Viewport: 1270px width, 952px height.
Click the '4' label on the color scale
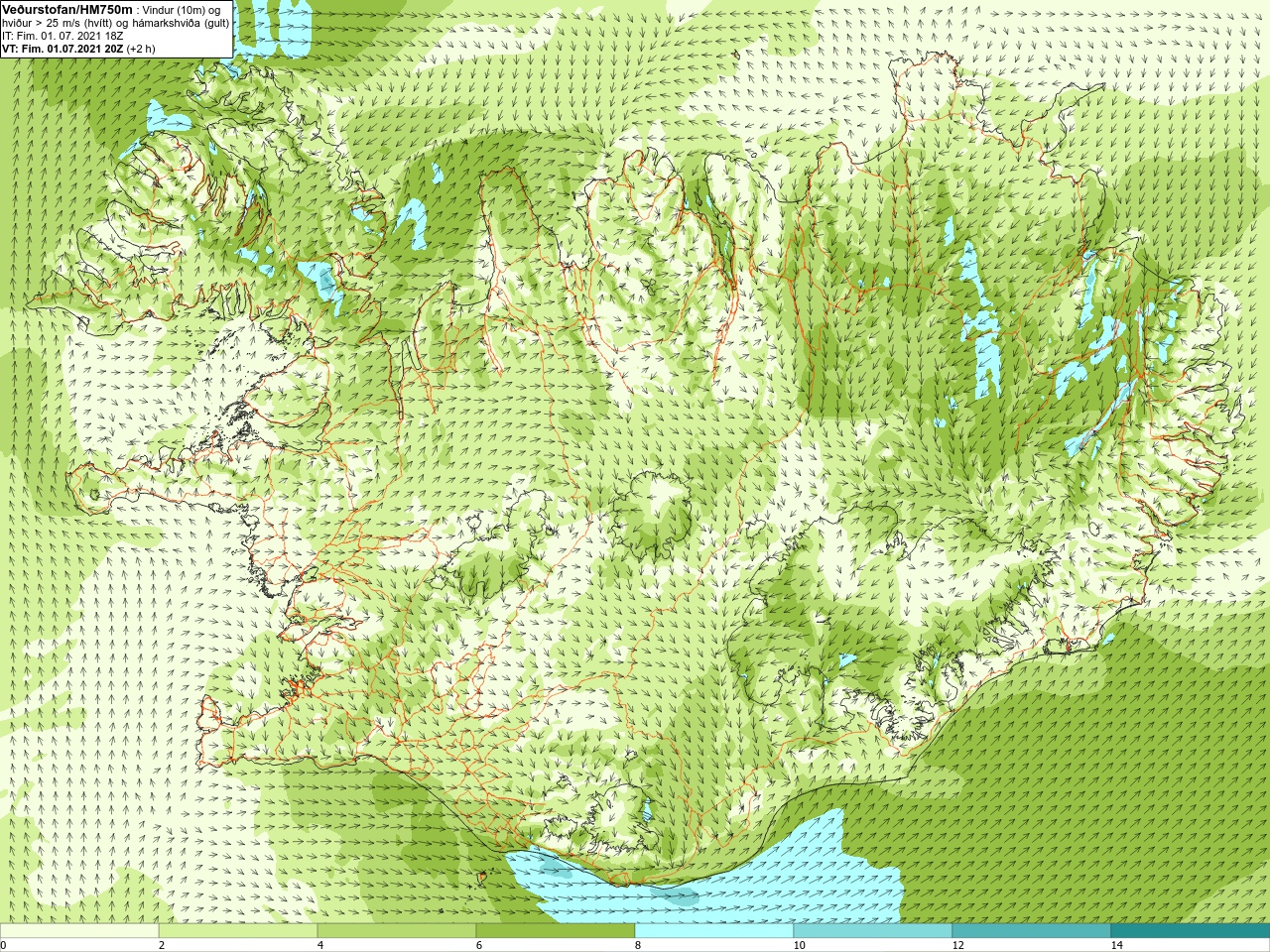320,945
